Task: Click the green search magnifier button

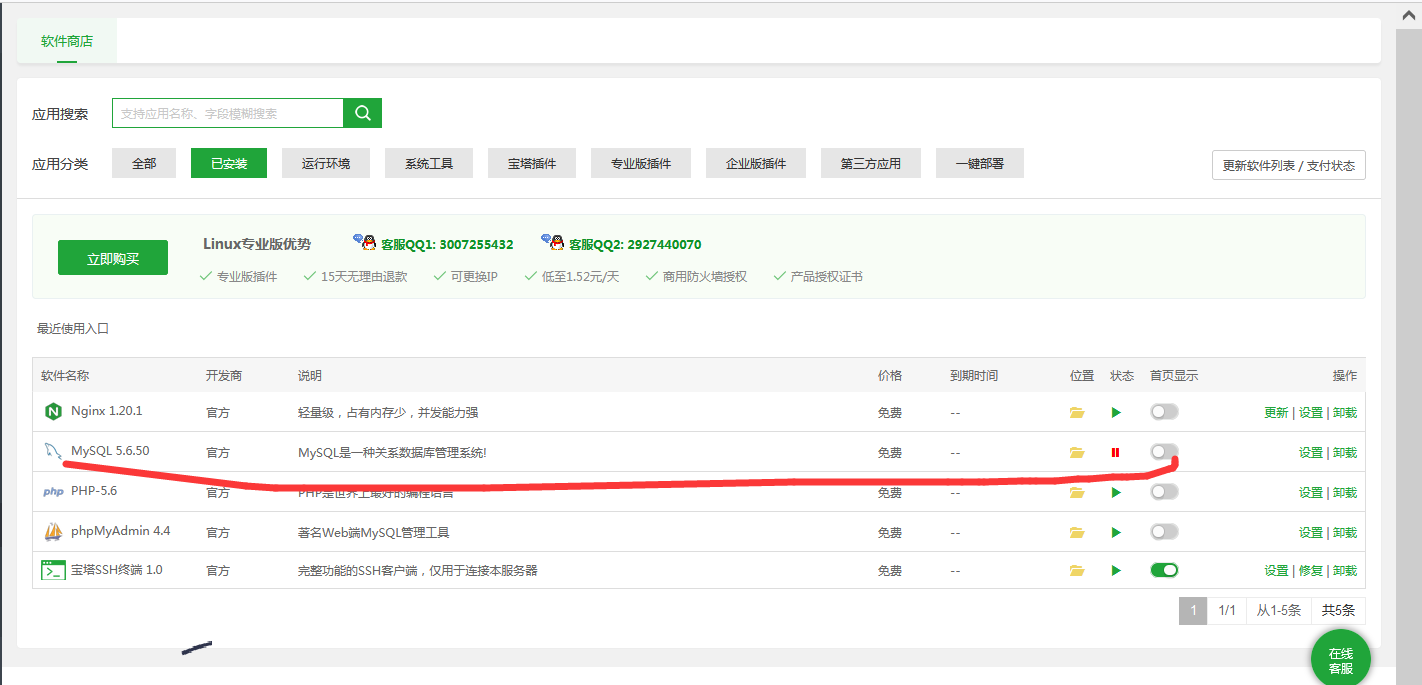Action: coord(362,113)
